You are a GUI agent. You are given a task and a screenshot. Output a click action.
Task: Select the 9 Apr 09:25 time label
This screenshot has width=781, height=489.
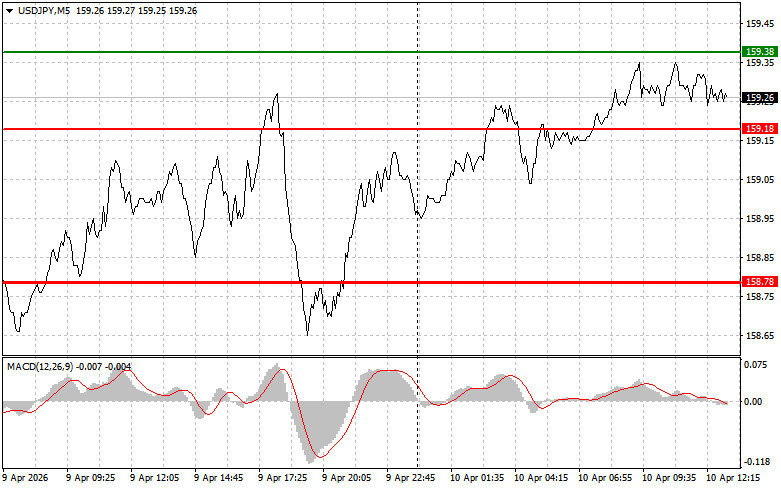(90, 478)
